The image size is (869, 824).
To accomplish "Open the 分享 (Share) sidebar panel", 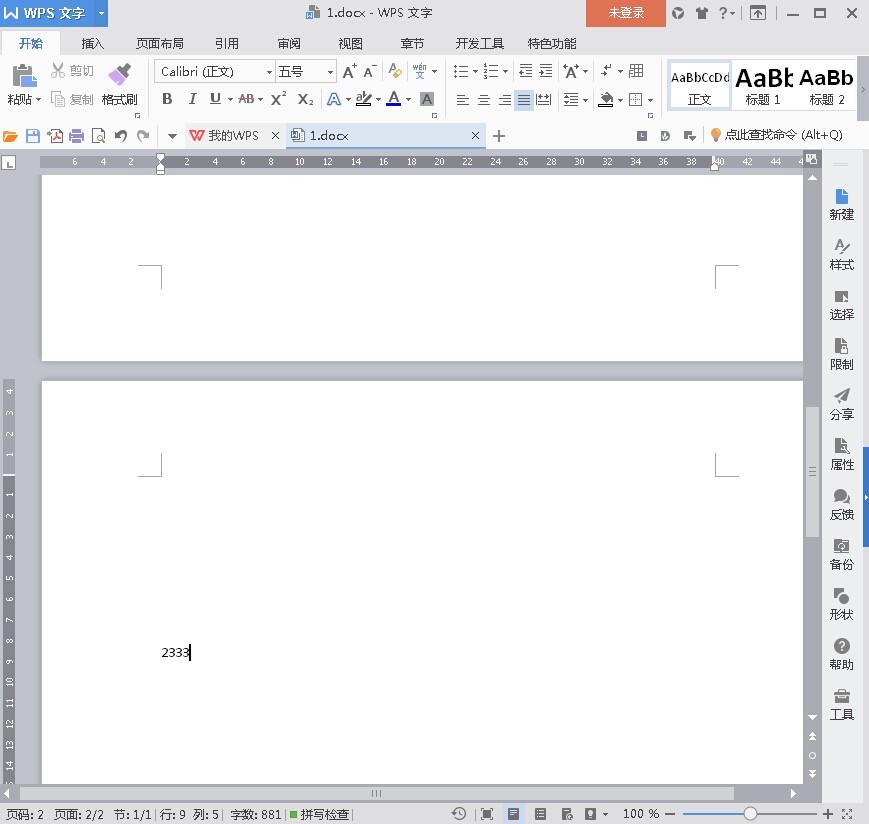I will [x=841, y=404].
